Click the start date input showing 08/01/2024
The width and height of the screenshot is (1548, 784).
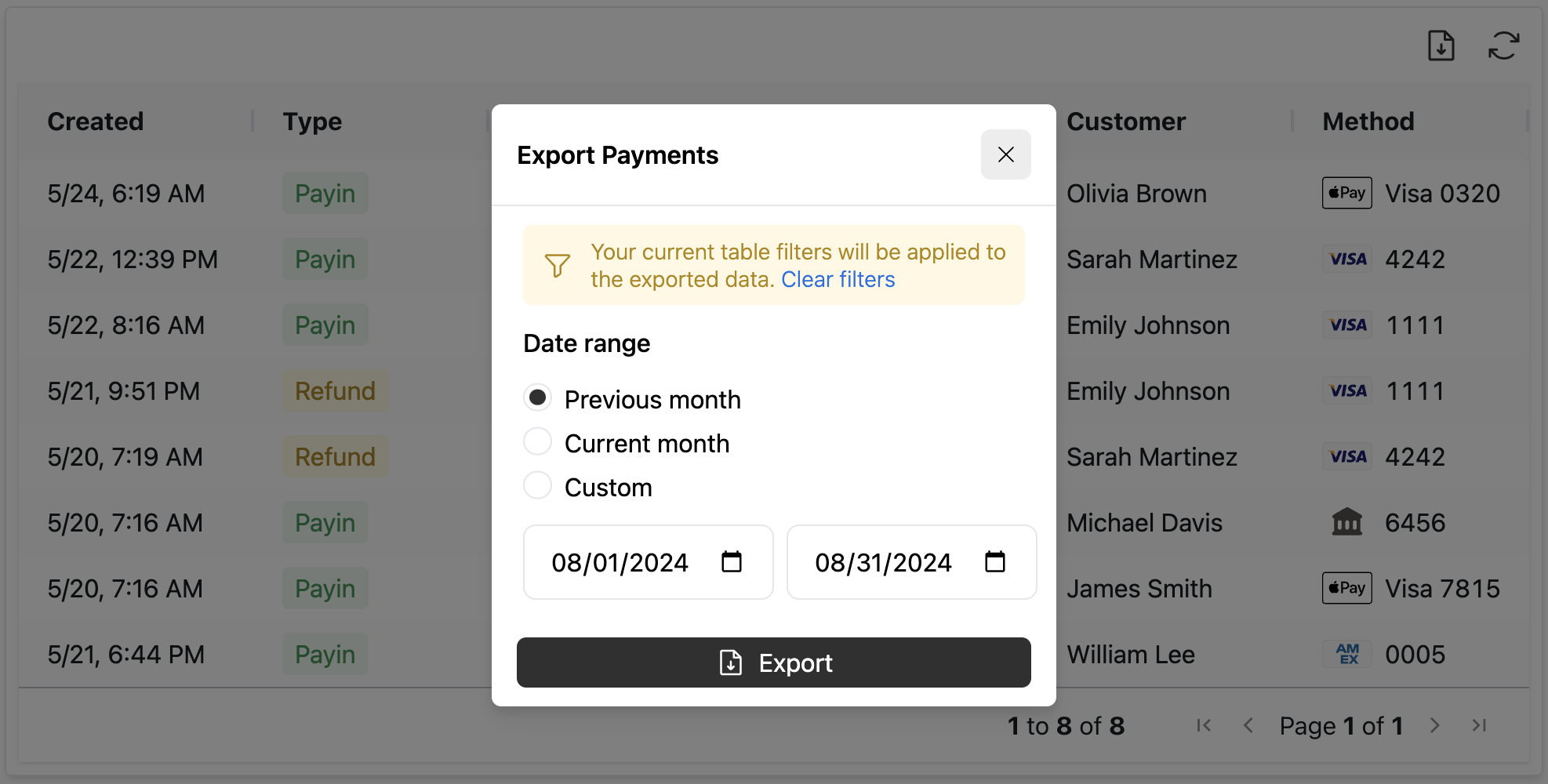tap(620, 562)
